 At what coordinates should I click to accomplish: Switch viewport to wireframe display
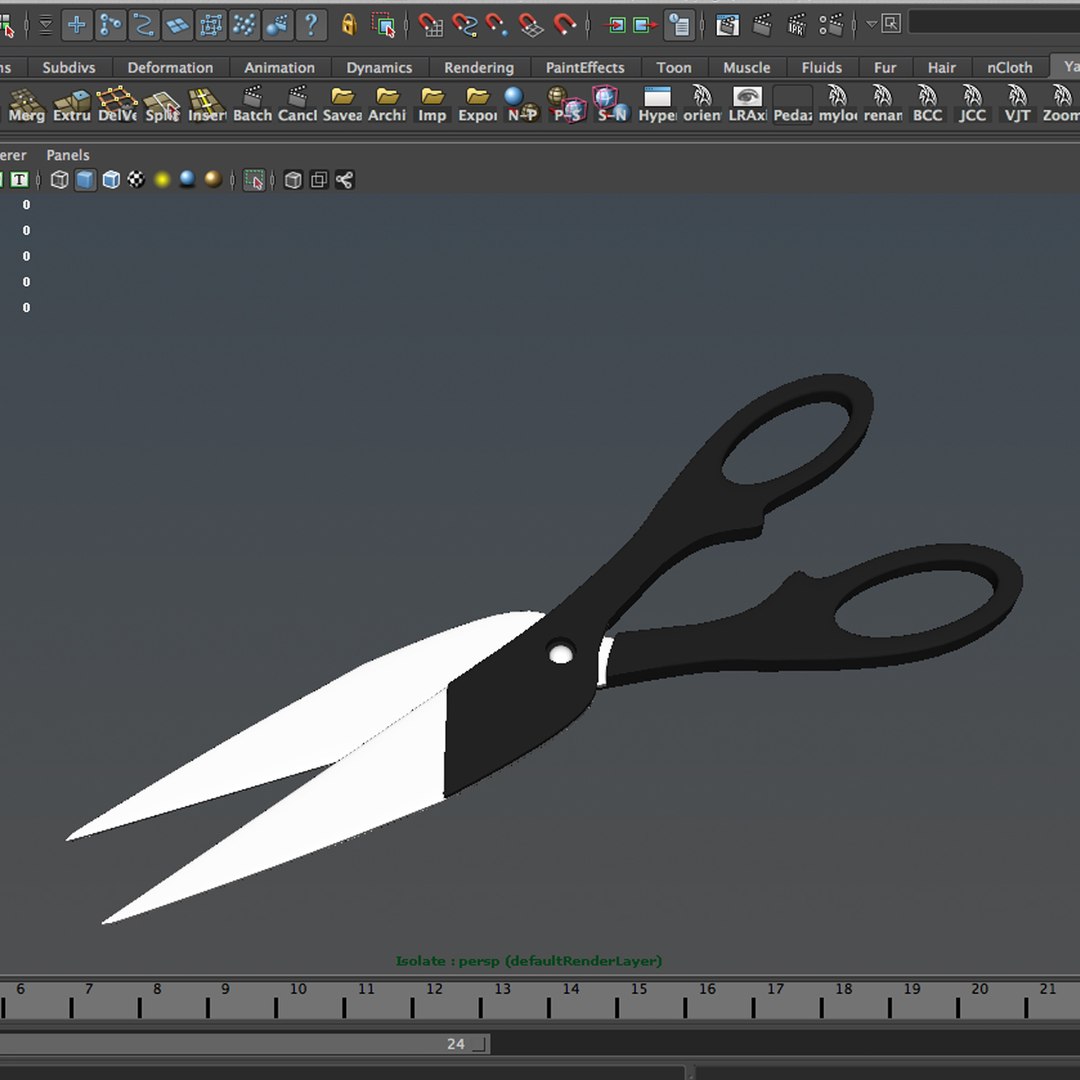60,180
